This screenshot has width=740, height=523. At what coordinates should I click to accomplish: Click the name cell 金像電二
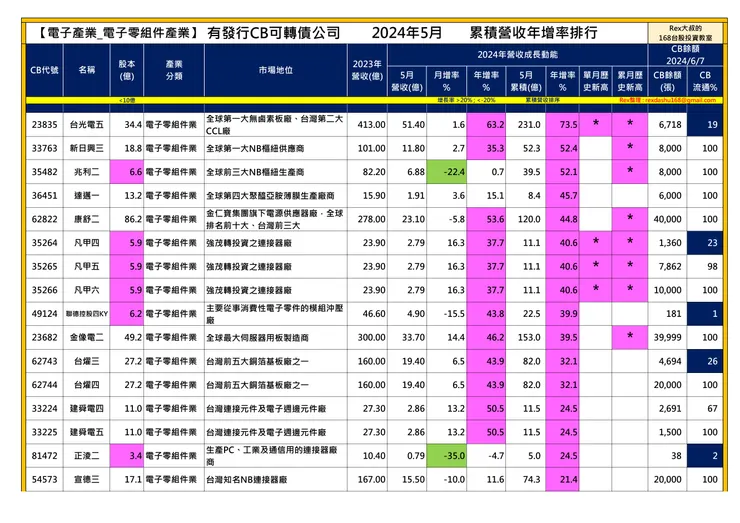86,337
